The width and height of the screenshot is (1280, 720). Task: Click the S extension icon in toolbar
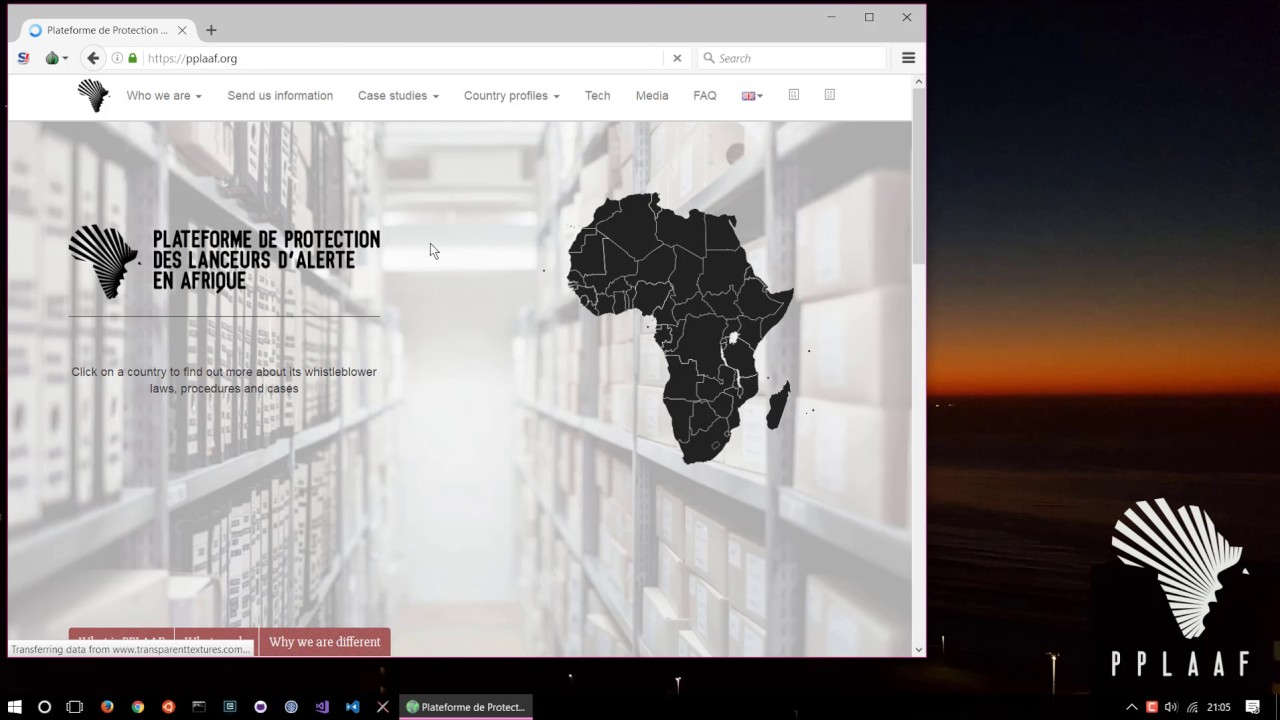(x=23, y=58)
